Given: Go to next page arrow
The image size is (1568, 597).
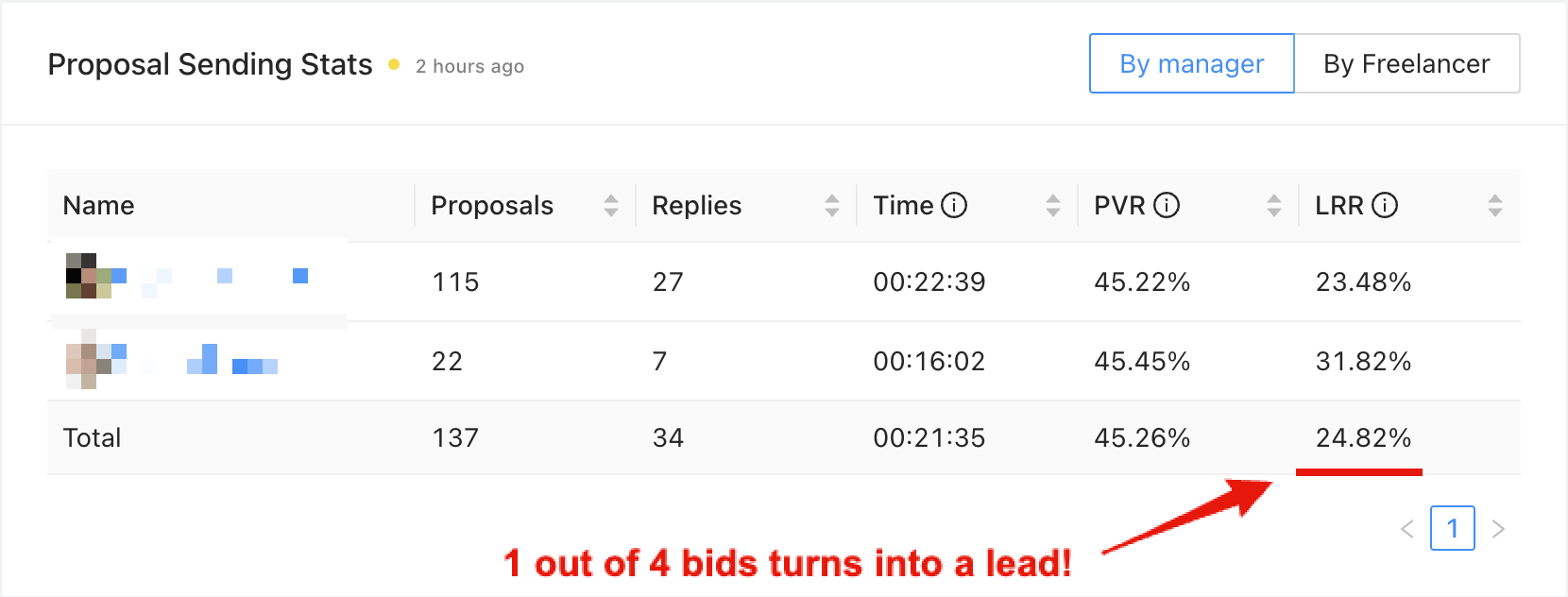Looking at the screenshot, I should (1498, 529).
